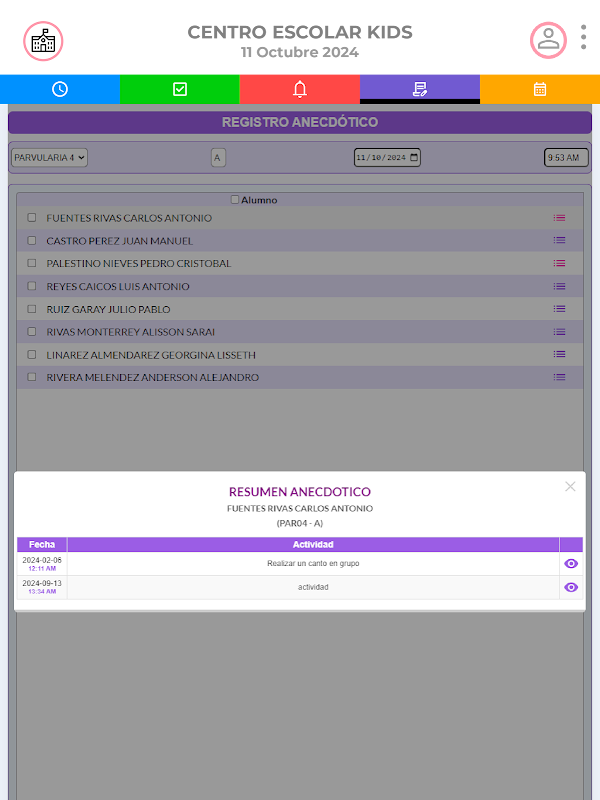Viewport: 600px width, 800px height.
Task: Open list icon for RIVERA MELENDEZ ANDERSON
Action: click(x=559, y=377)
